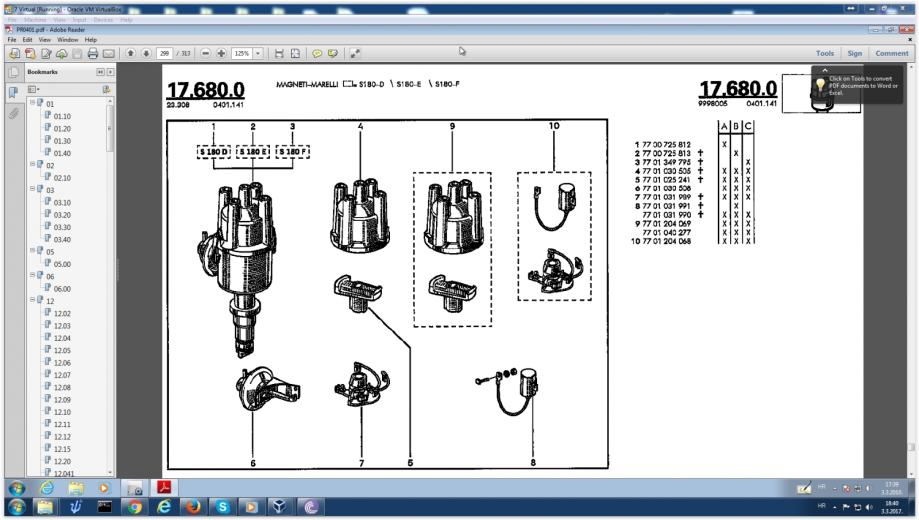919x520 pixels.
Task: Open Skype from host taskbar
Action: [222, 507]
